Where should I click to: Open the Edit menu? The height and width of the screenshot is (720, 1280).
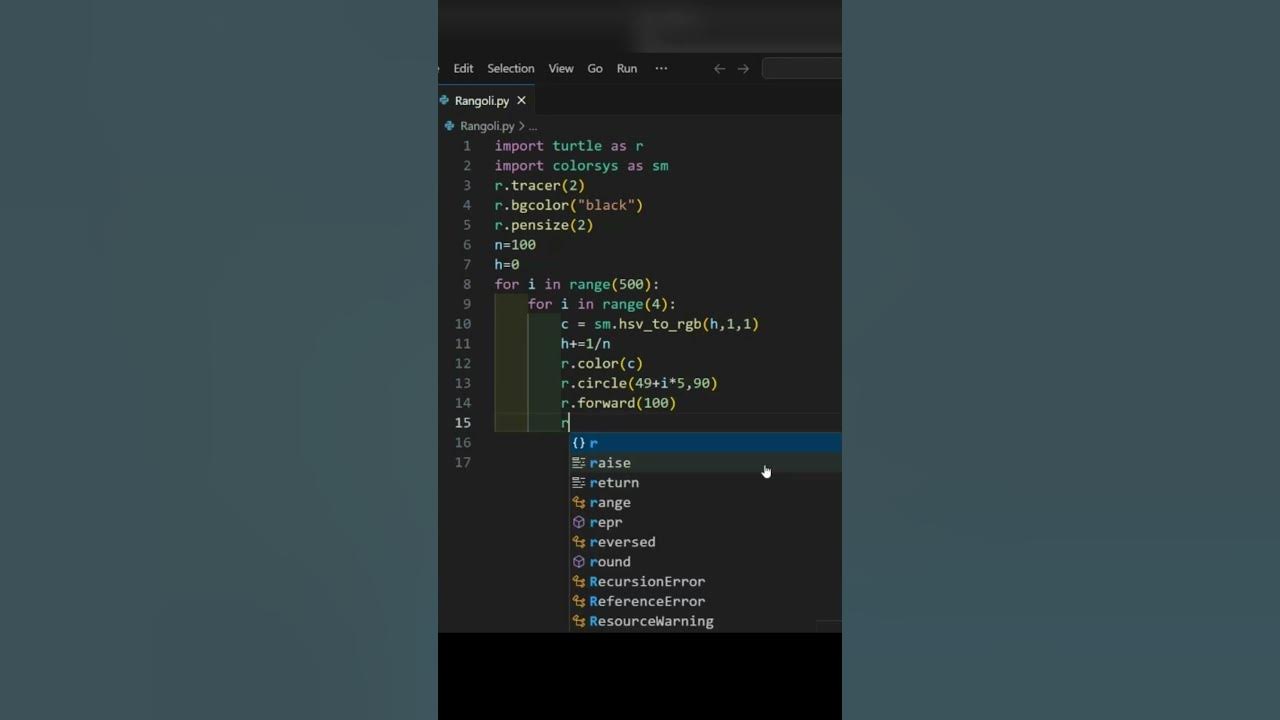pyautogui.click(x=463, y=68)
